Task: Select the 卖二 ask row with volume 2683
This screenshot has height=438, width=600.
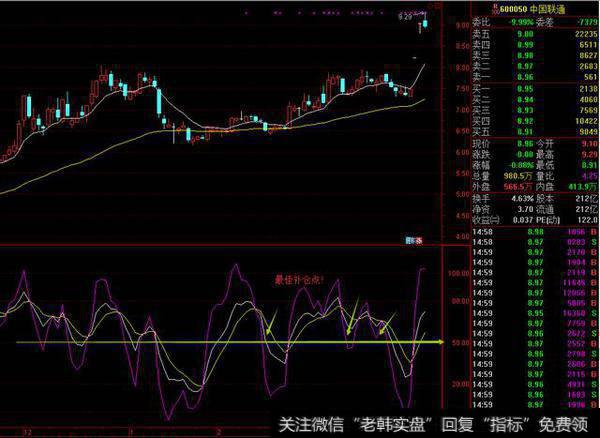Action: pyautogui.click(x=535, y=66)
